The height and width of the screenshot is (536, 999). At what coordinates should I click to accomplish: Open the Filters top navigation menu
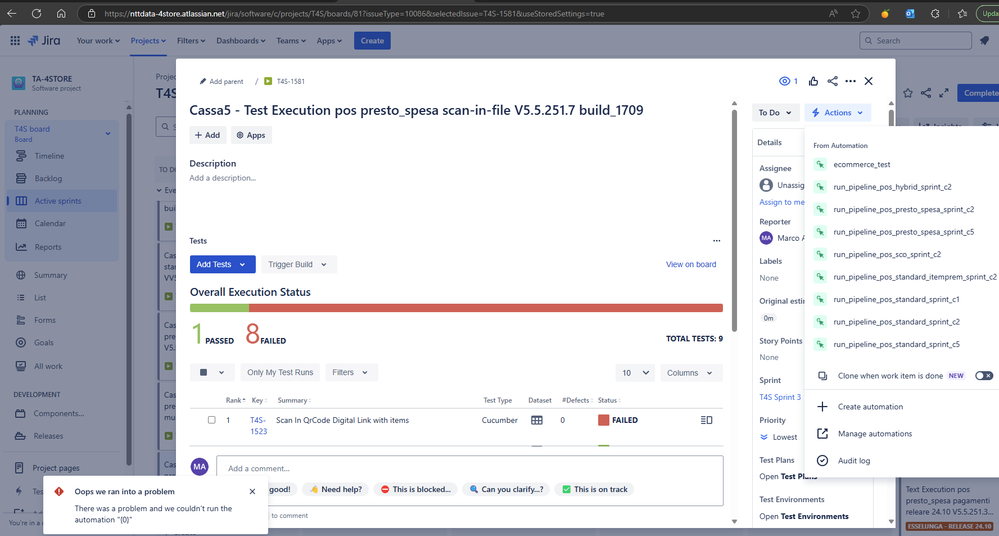tap(190, 40)
